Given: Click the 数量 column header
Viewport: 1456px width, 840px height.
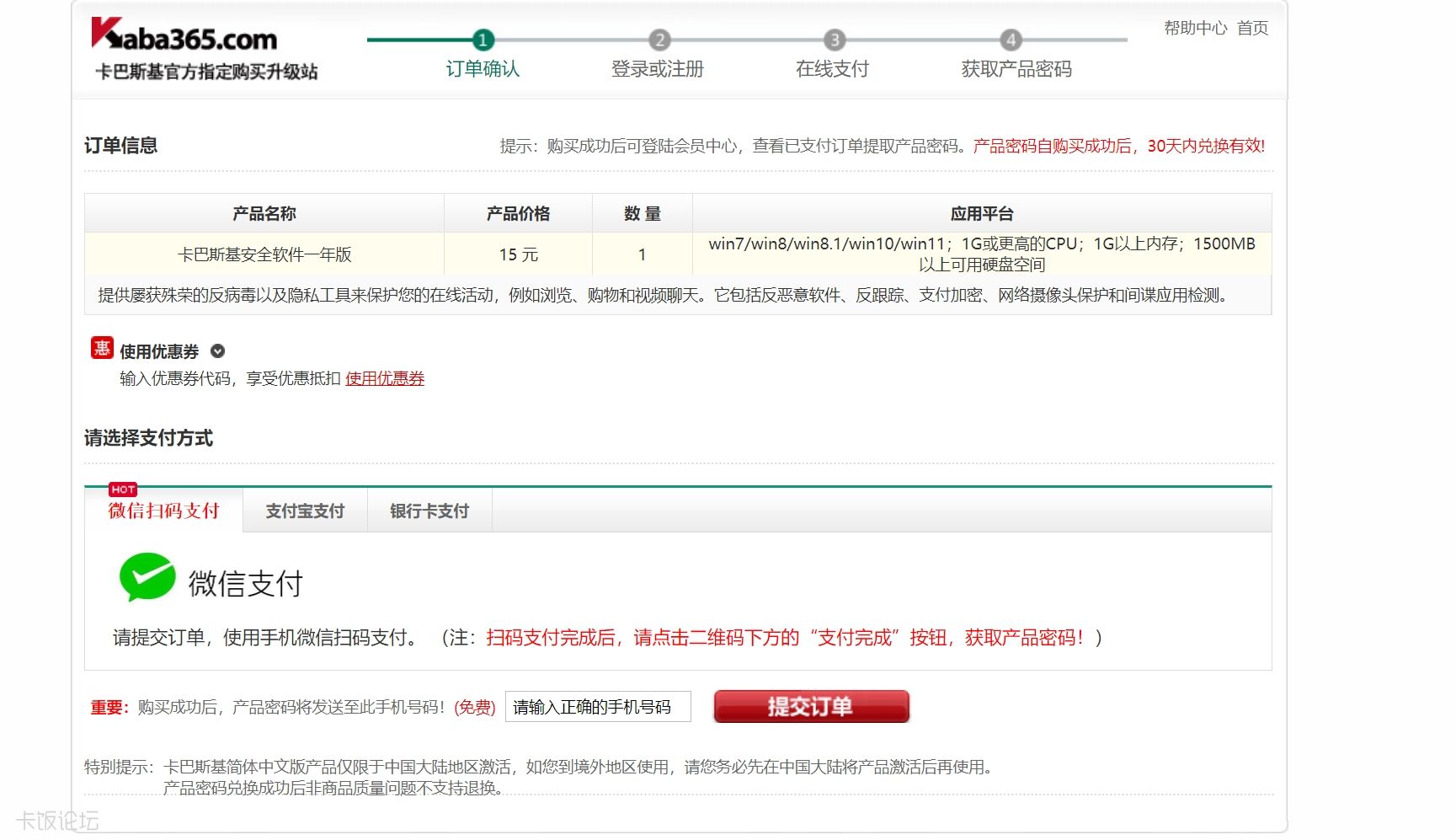Looking at the screenshot, I should pyautogui.click(x=643, y=214).
